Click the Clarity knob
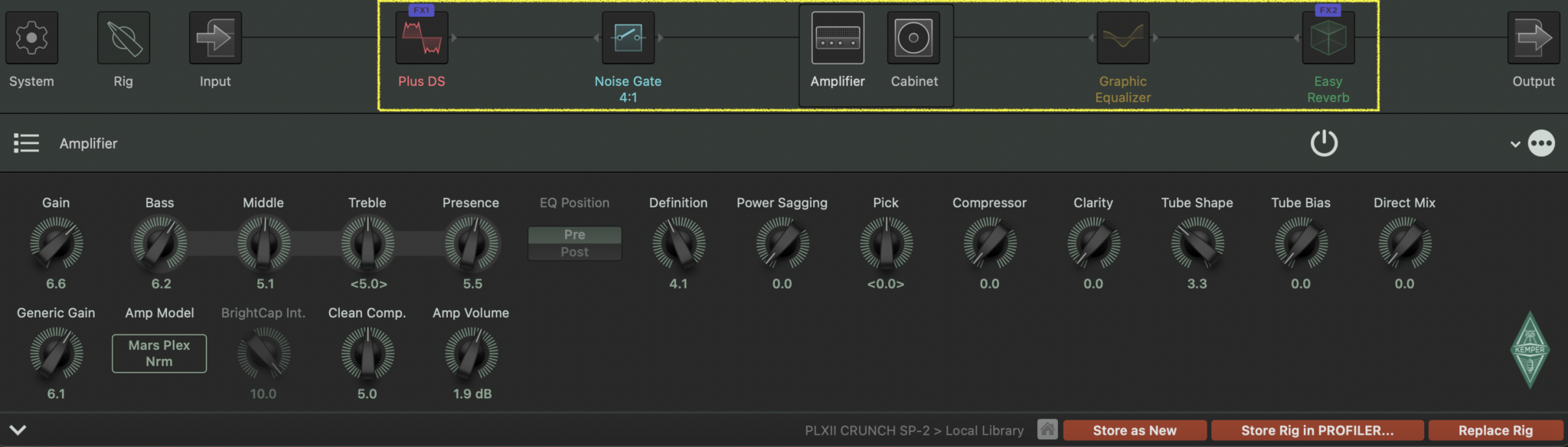The height and width of the screenshot is (447, 1568). (1093, 243)
